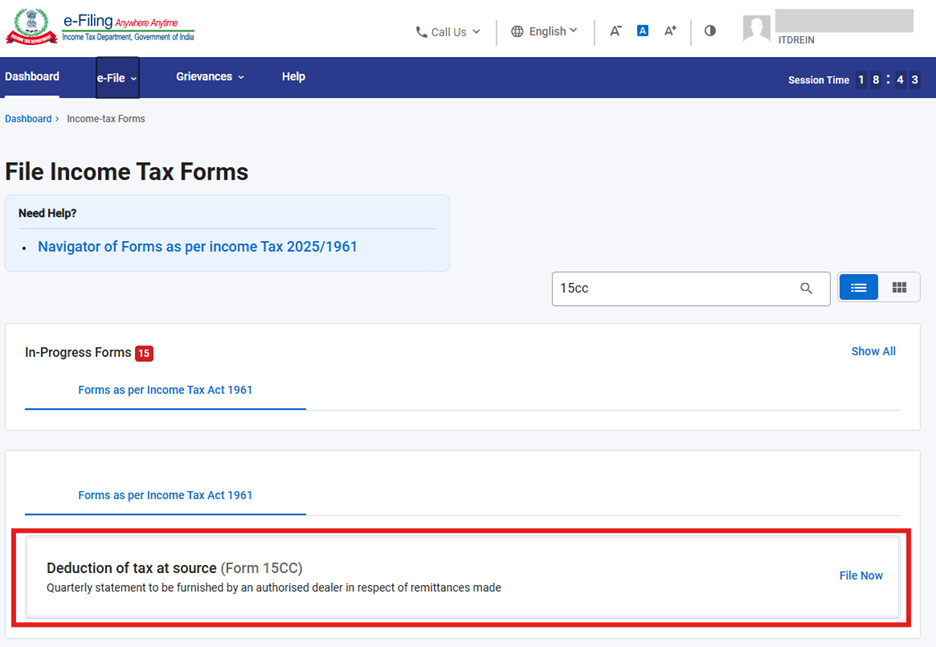The image size is (936, 647).
Task: Reset font size with blue A icon
Action: pos(642,31)
